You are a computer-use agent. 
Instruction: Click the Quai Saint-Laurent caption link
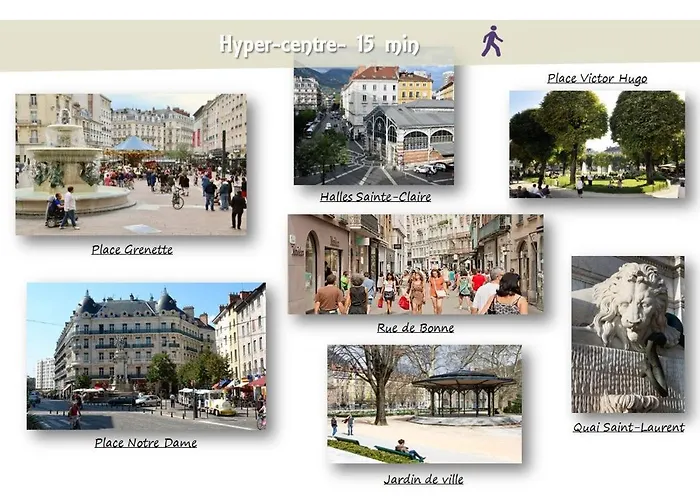click(628, 427)
